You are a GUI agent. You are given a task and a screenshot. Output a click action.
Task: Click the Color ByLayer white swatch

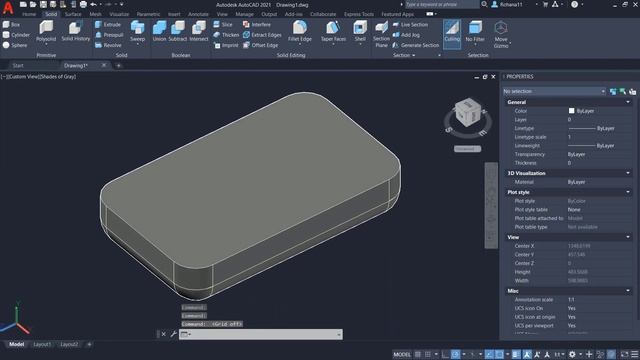pyautogui.click(x=571, y=111)
